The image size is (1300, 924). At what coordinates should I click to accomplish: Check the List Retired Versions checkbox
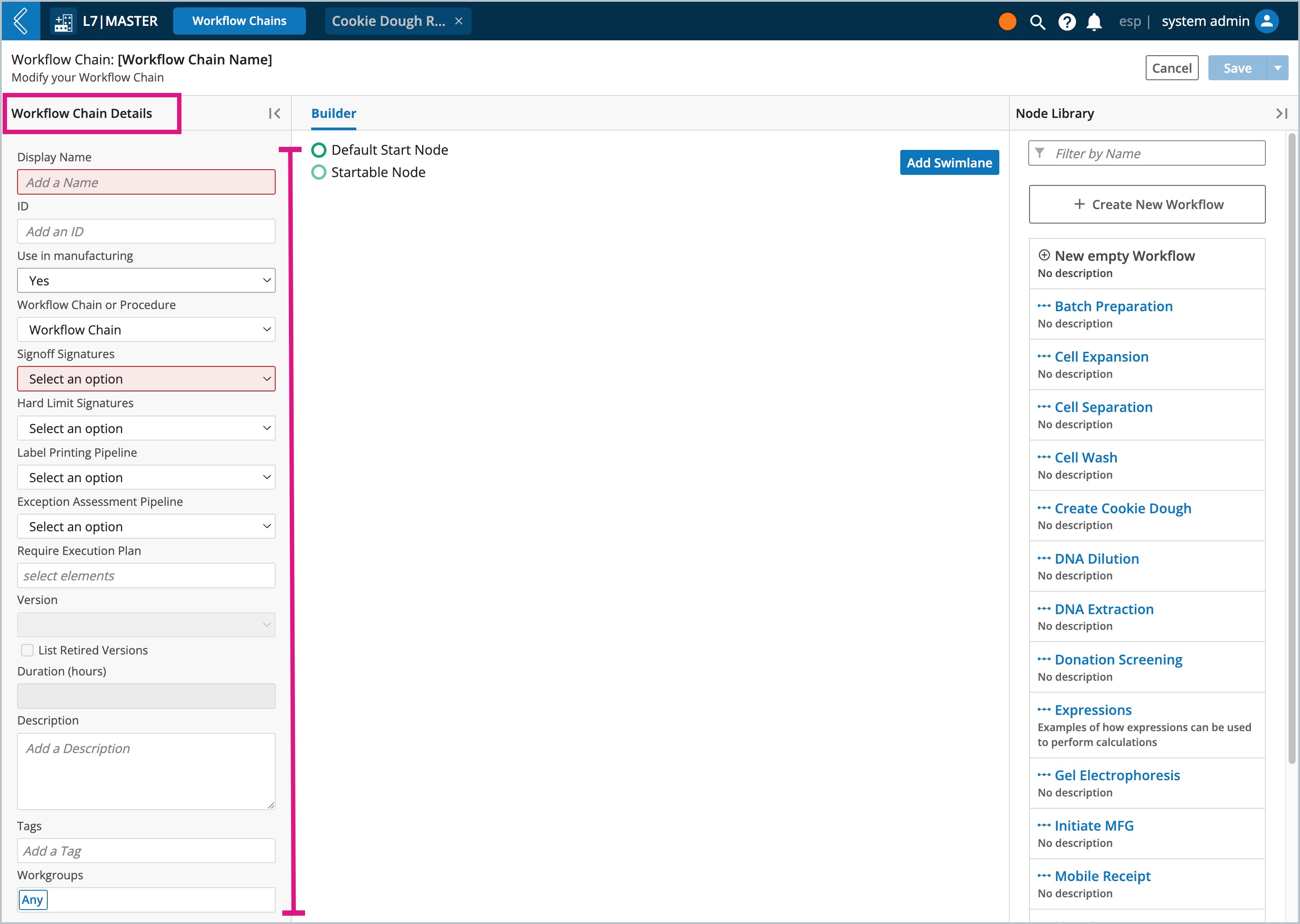27,650
